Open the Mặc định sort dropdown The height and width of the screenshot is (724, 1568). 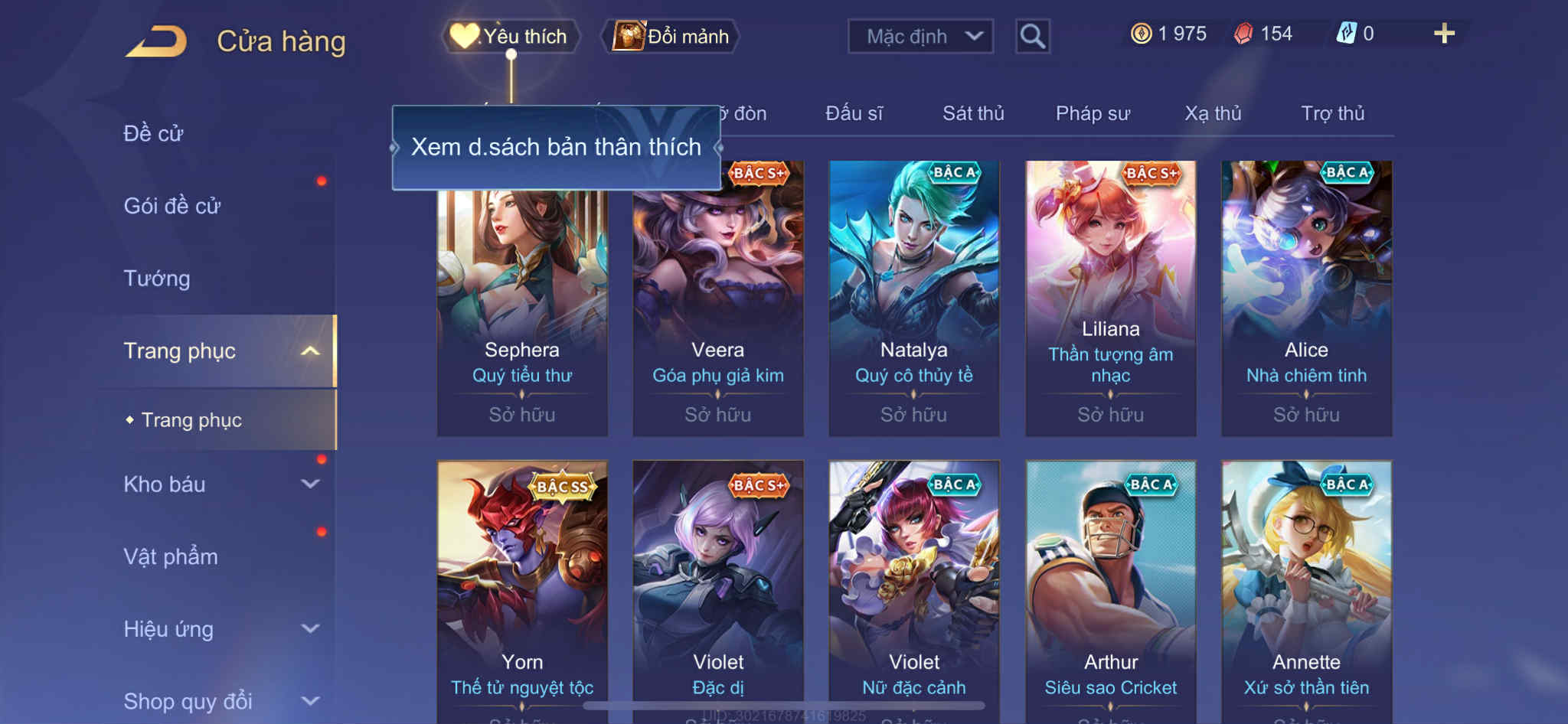pos(920,36)
